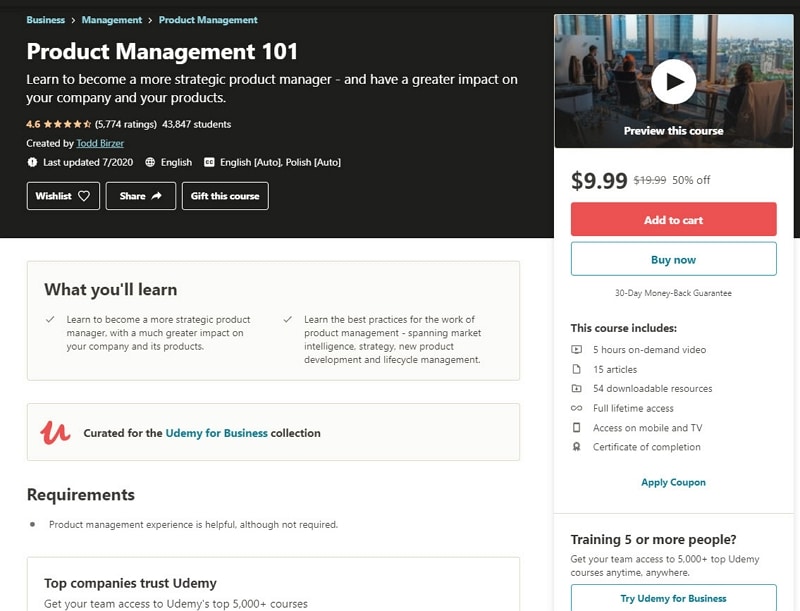The image size is (800, 611).
Task: Open the Udemy for Business link
Action: point(216,433)
